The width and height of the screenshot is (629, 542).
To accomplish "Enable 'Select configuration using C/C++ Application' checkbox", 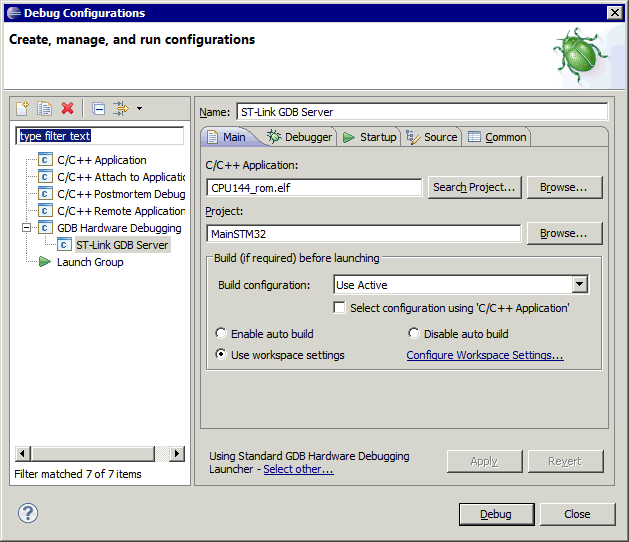I will coord(340,308).
